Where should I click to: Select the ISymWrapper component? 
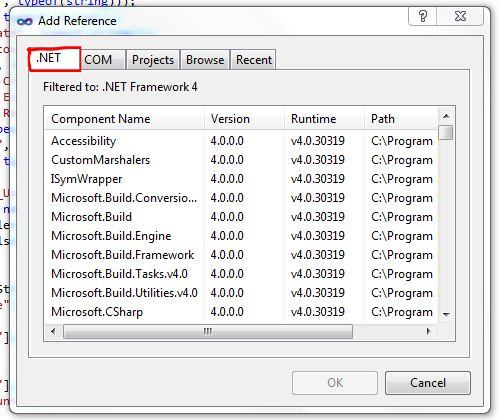click(x=86, y=179)
